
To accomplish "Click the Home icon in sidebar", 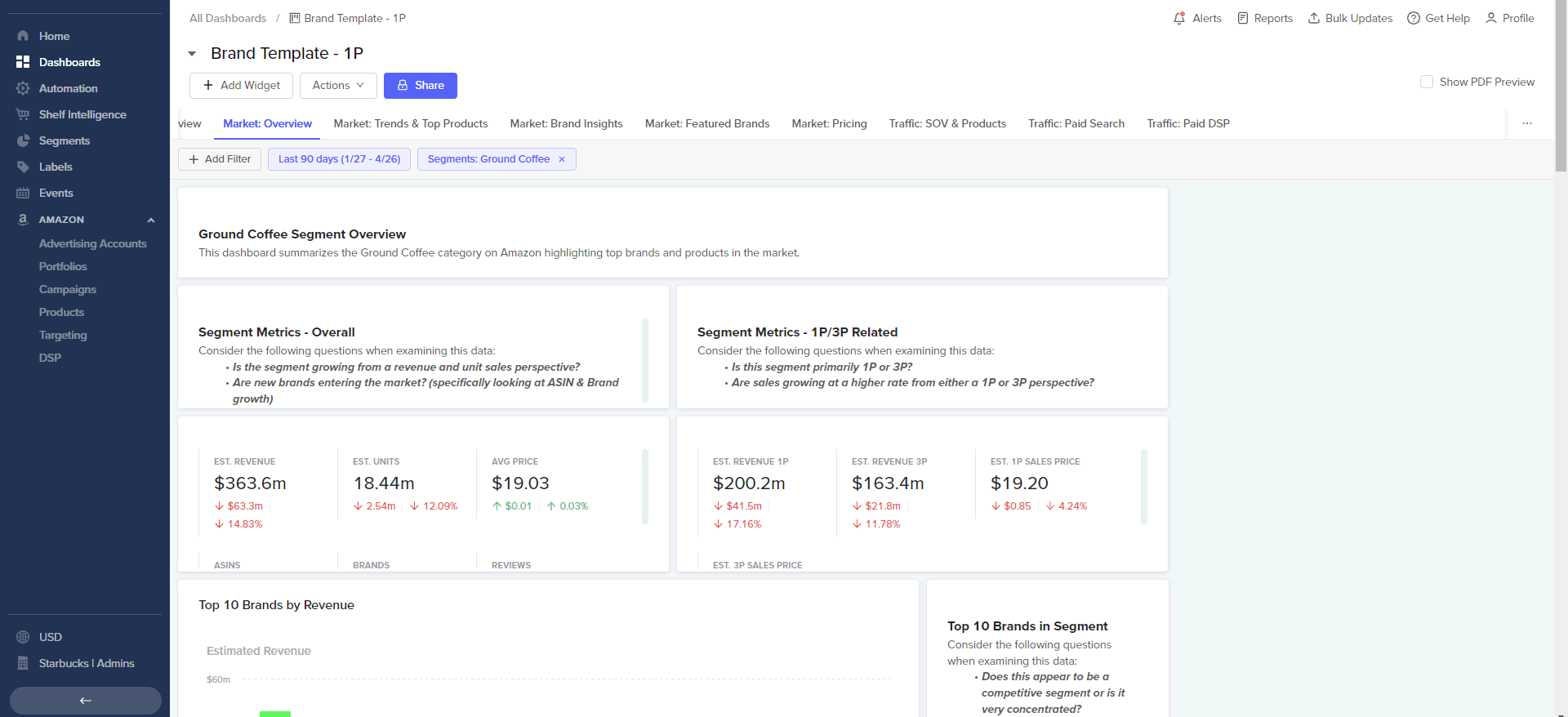I will (x=23, y=36).
